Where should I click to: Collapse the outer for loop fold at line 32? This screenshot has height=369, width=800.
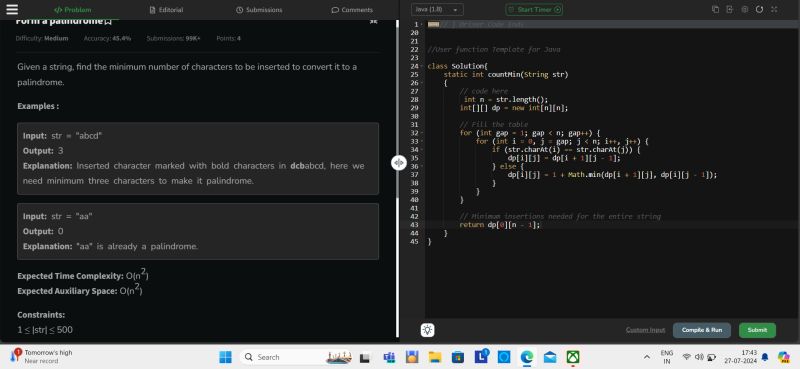[421, 133]
